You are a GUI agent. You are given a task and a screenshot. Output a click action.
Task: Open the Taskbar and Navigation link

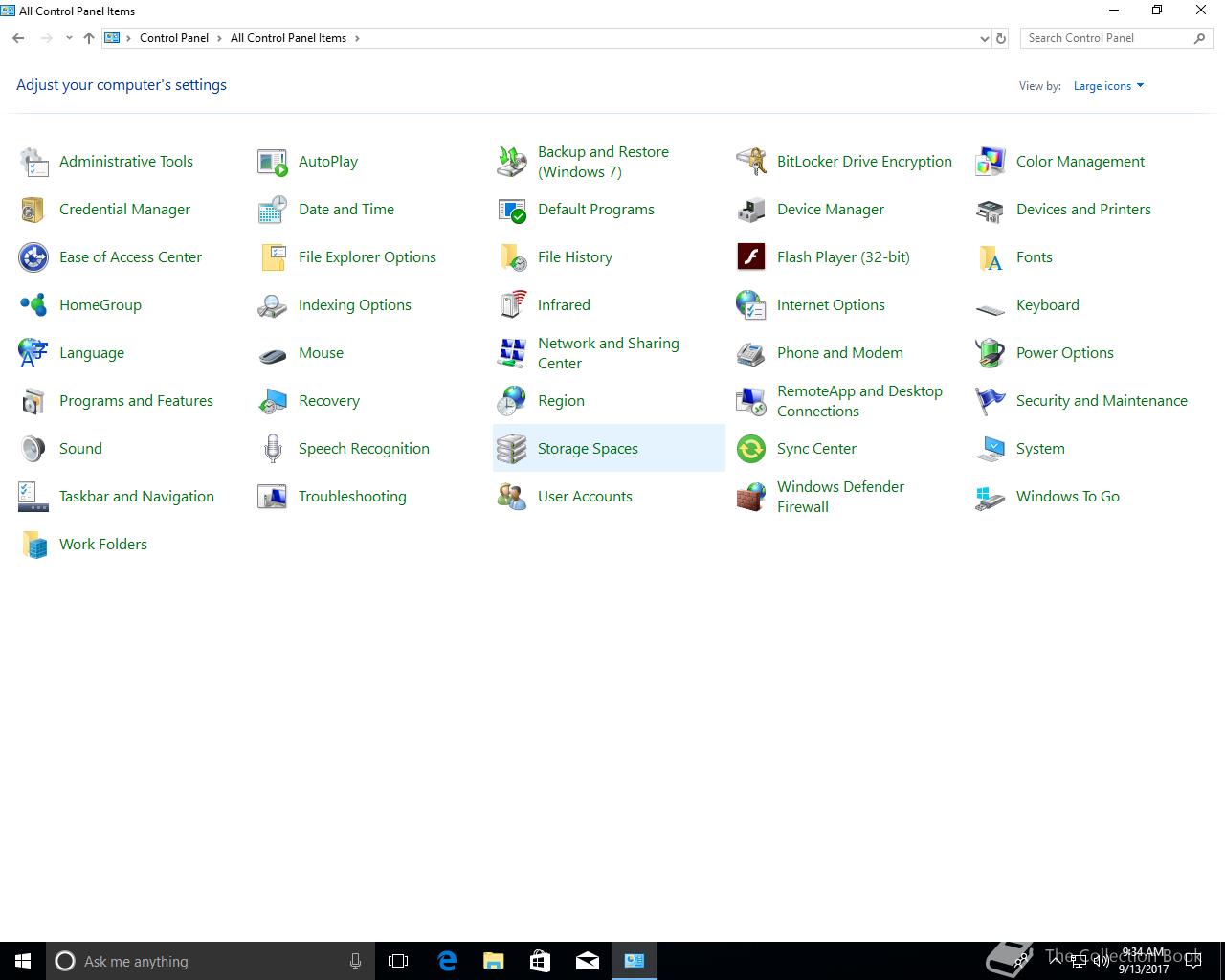[x=137, y=497]
